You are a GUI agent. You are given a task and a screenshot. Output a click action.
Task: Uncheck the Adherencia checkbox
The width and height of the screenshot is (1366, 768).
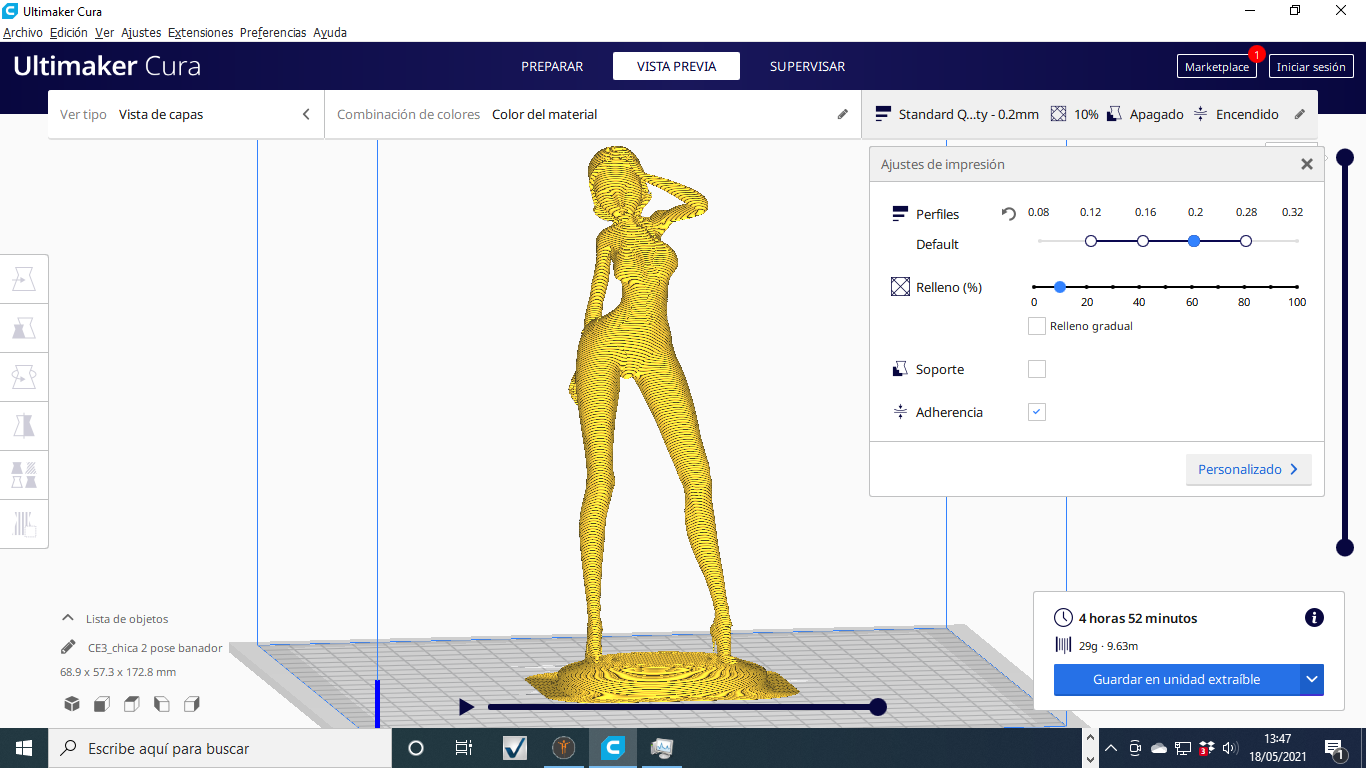(1037, 412)
